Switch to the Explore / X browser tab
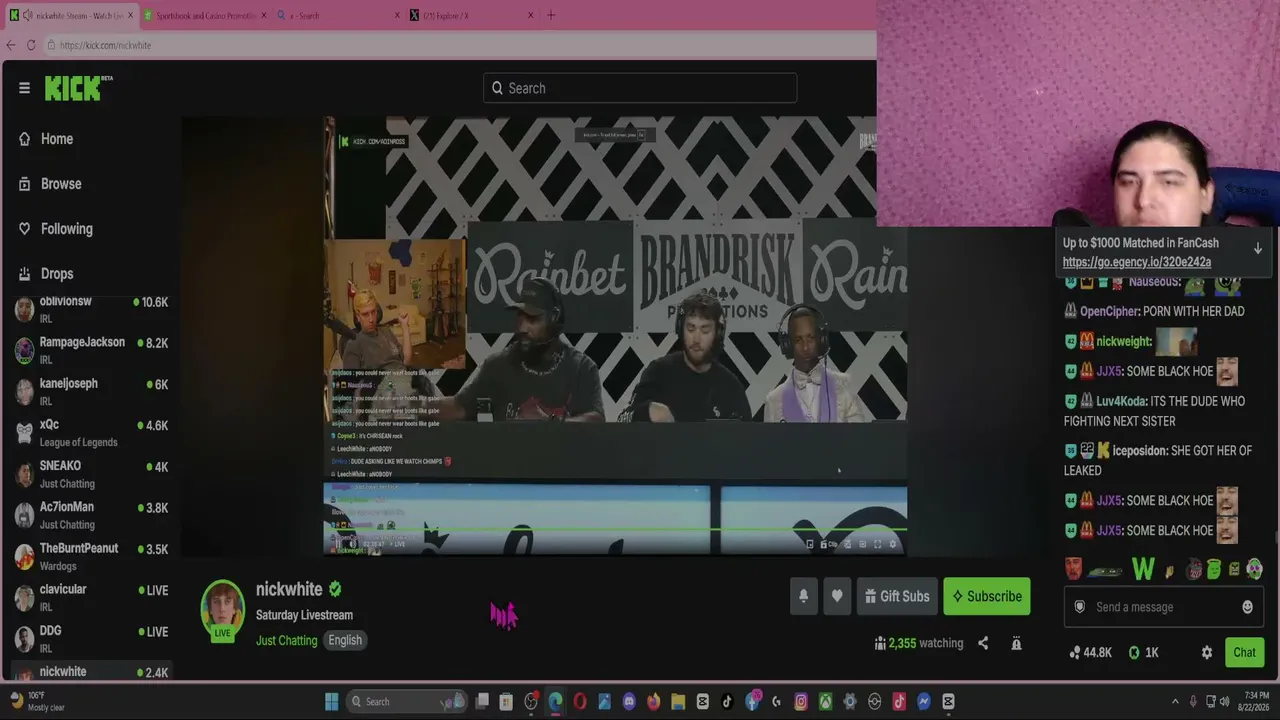 click(472, 15)
